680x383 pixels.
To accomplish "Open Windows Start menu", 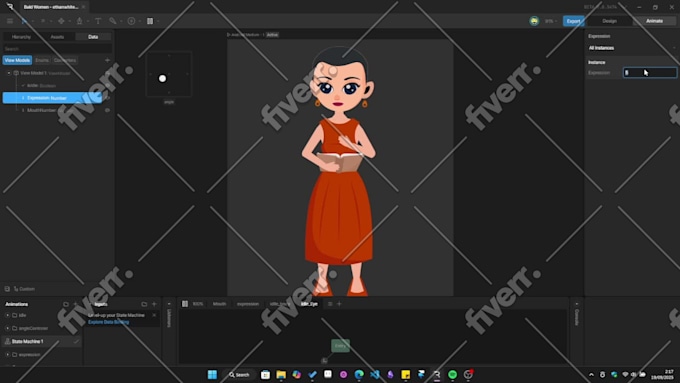I will tap(212, 374).
